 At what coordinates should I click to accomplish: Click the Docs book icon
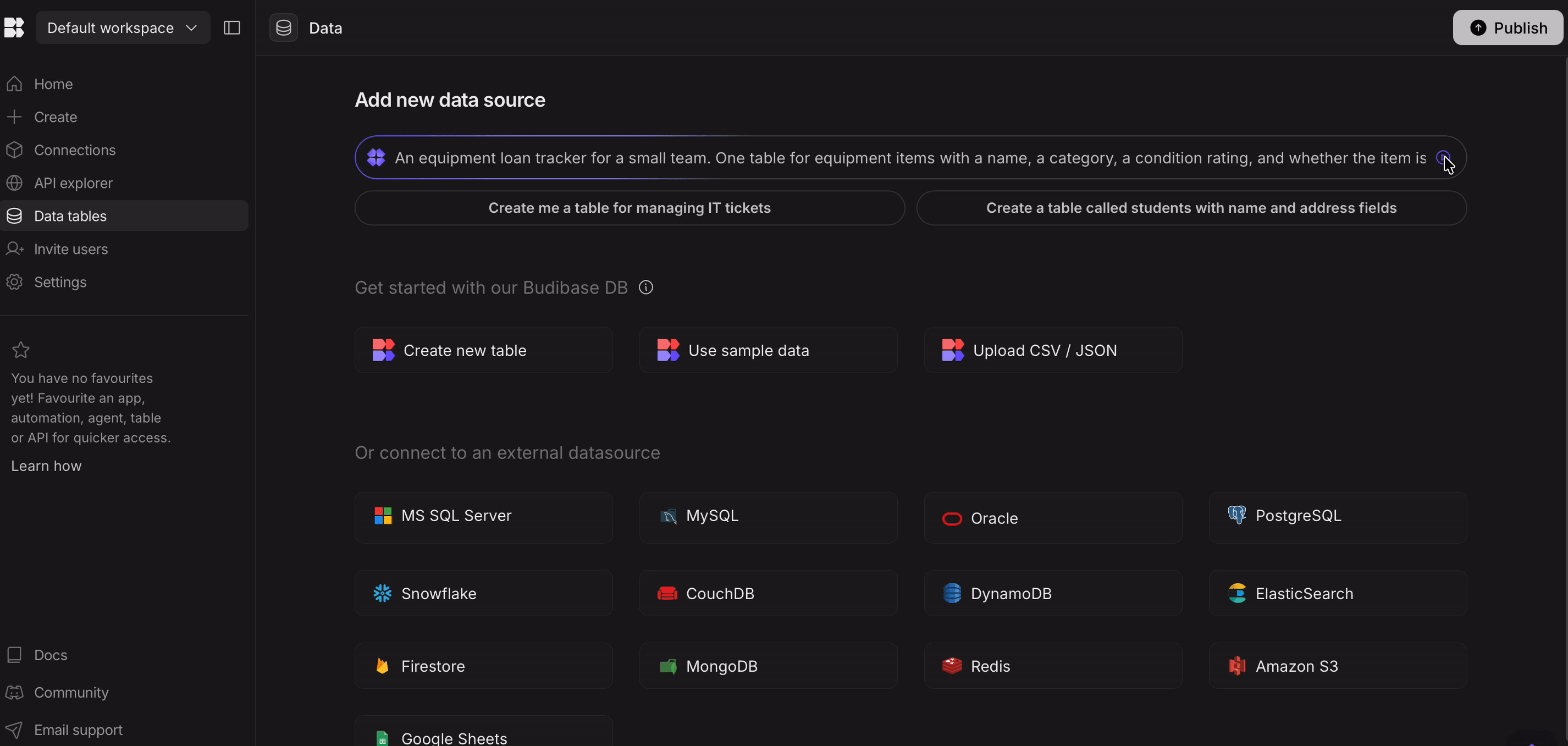[x=15, y=655]
